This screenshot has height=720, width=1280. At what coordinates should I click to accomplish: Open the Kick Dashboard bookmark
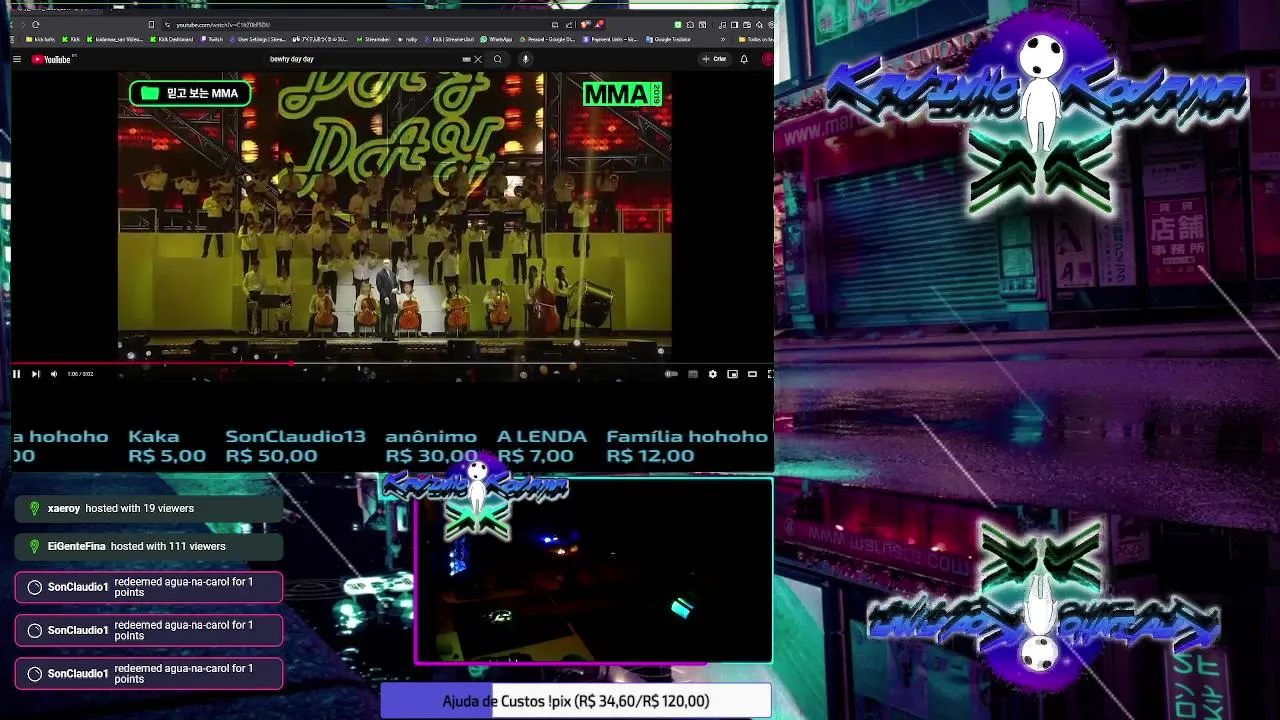pos(173,39)
